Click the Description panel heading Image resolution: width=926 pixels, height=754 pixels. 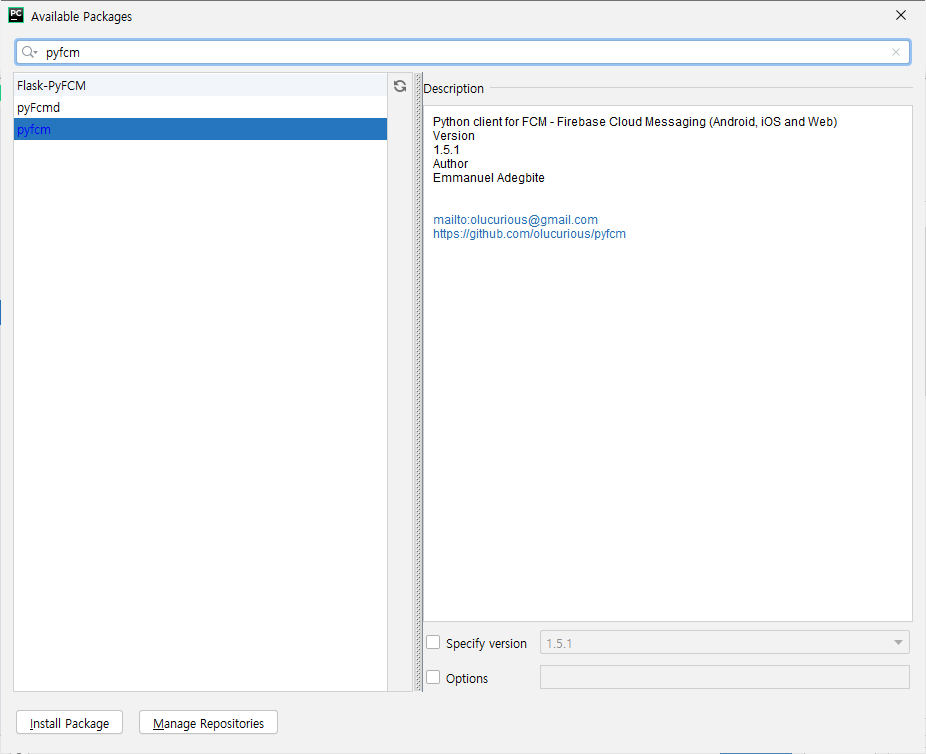454,89
